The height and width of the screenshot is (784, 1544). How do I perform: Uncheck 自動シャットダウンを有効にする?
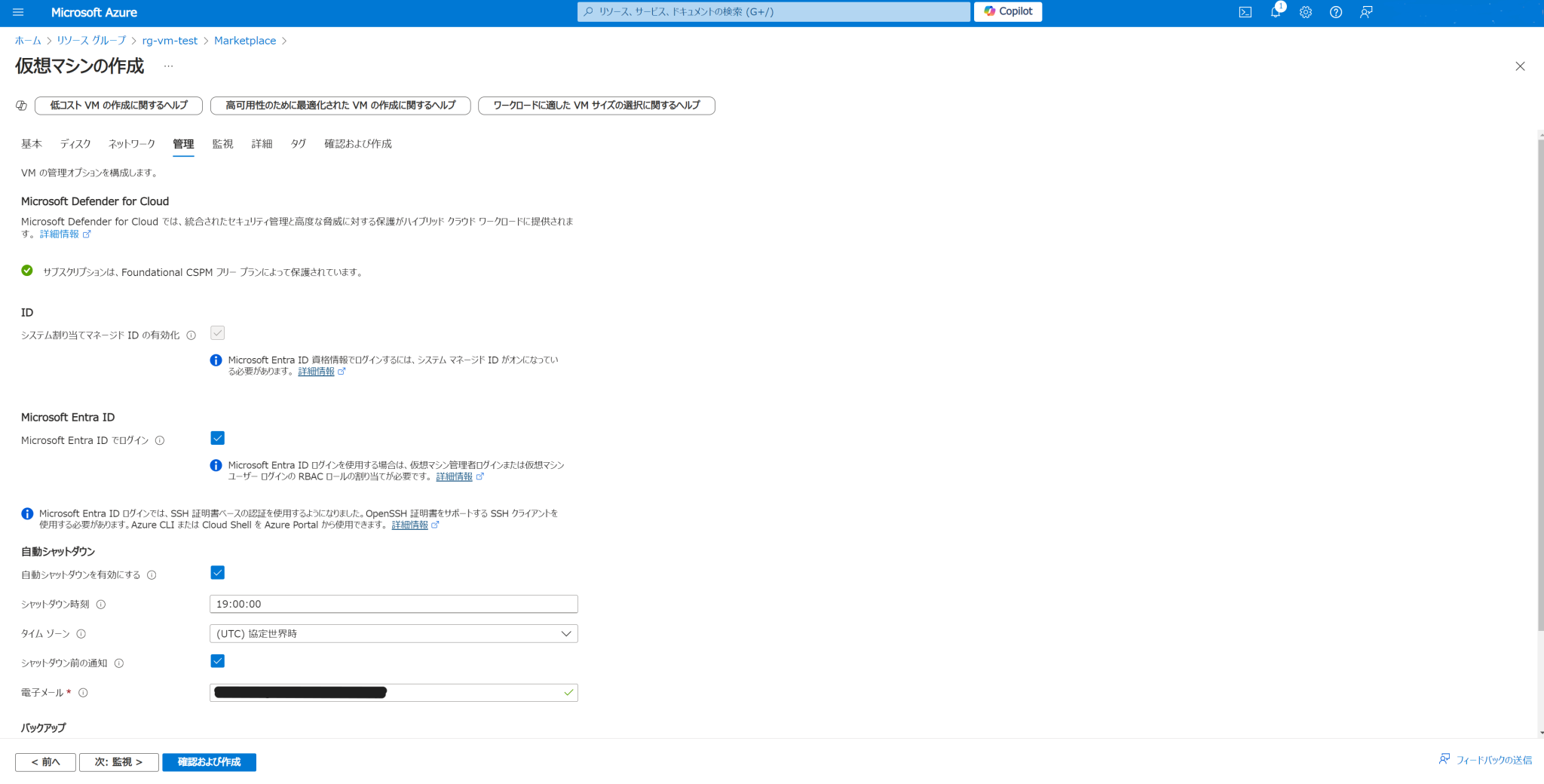pyautogui.click(x=217, y=573)
